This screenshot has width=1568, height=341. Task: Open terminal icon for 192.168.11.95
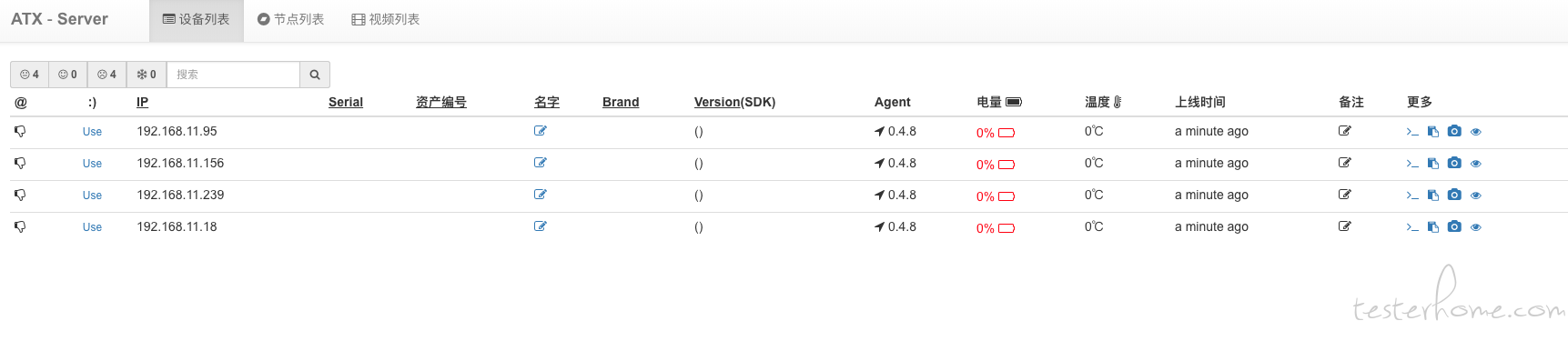point(1411,132)
